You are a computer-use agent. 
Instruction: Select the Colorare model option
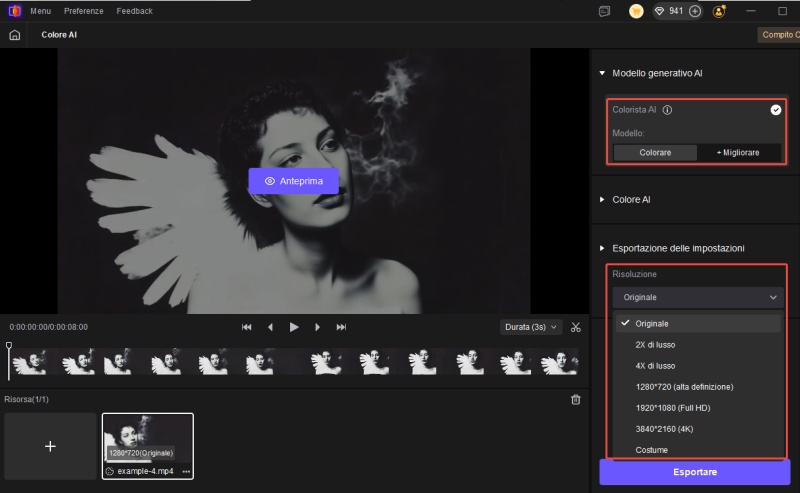pos(655,153)
